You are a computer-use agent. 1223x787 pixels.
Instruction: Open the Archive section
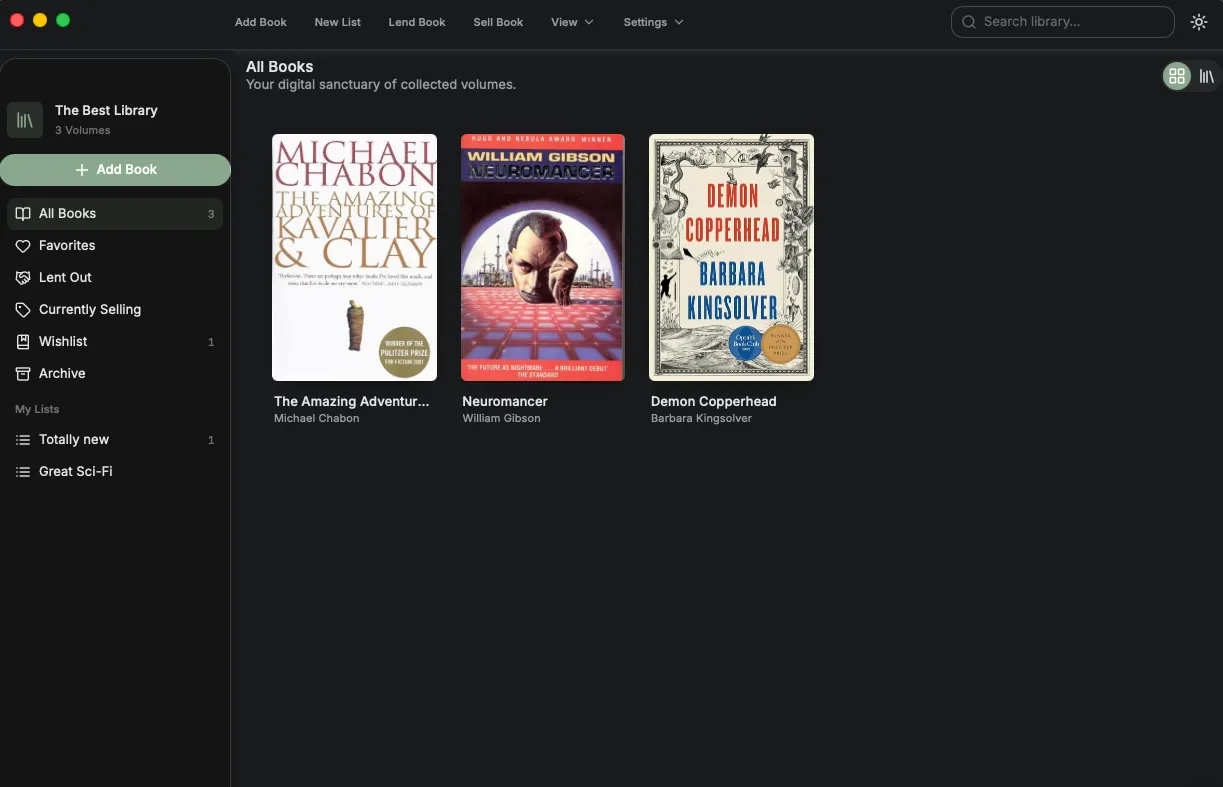pos(115,374)
